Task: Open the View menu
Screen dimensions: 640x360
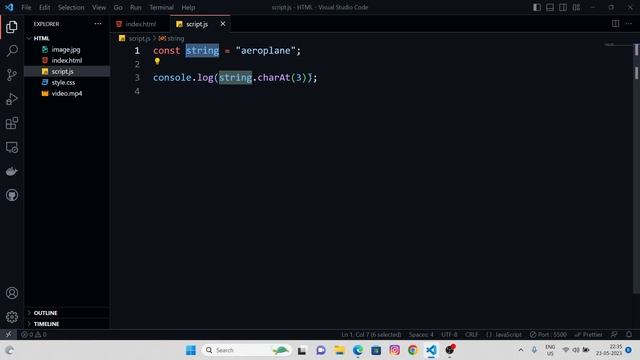Action: [99, 7]
